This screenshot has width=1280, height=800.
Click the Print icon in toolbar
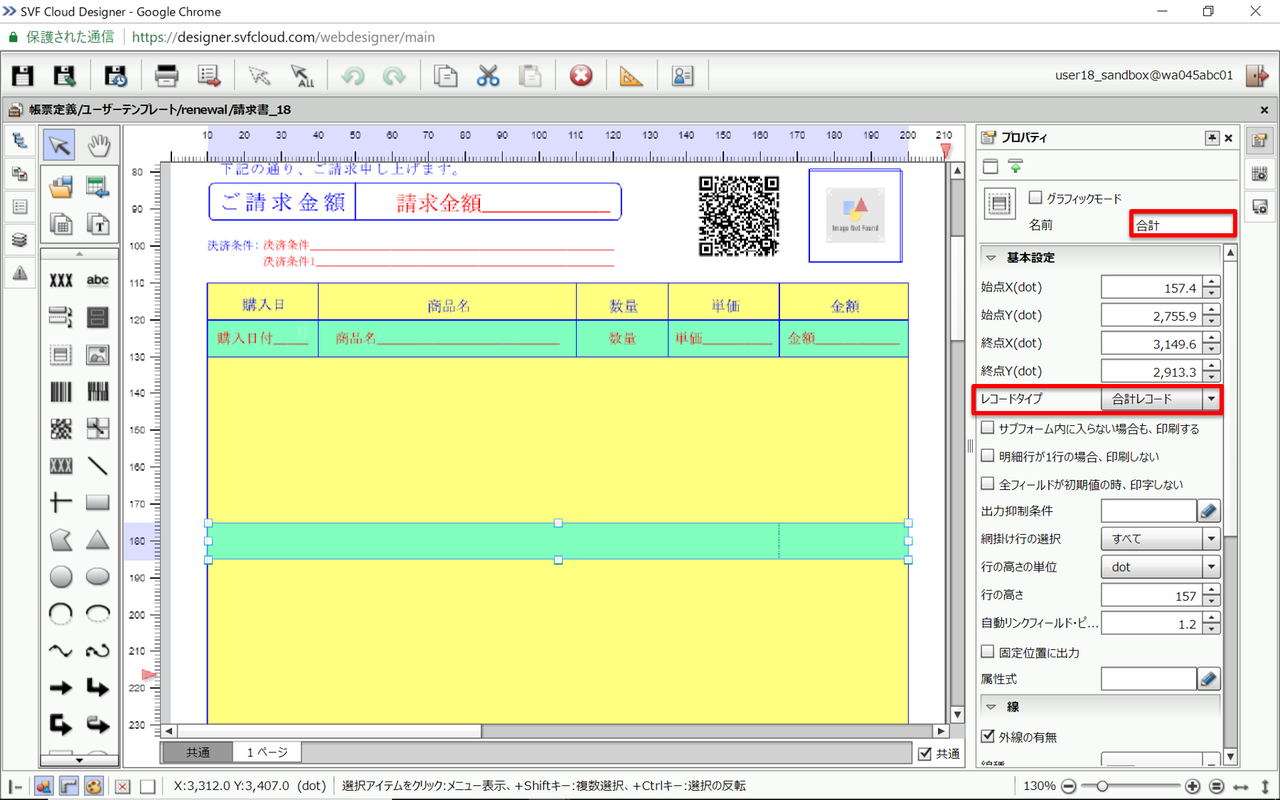(166, 76)
